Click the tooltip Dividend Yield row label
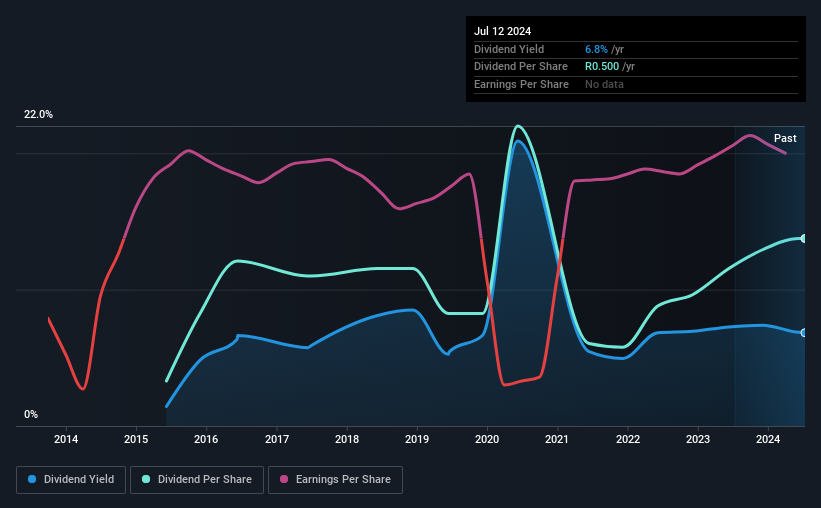821x508 pixels. pyautogui.click(x=509, y=49)
